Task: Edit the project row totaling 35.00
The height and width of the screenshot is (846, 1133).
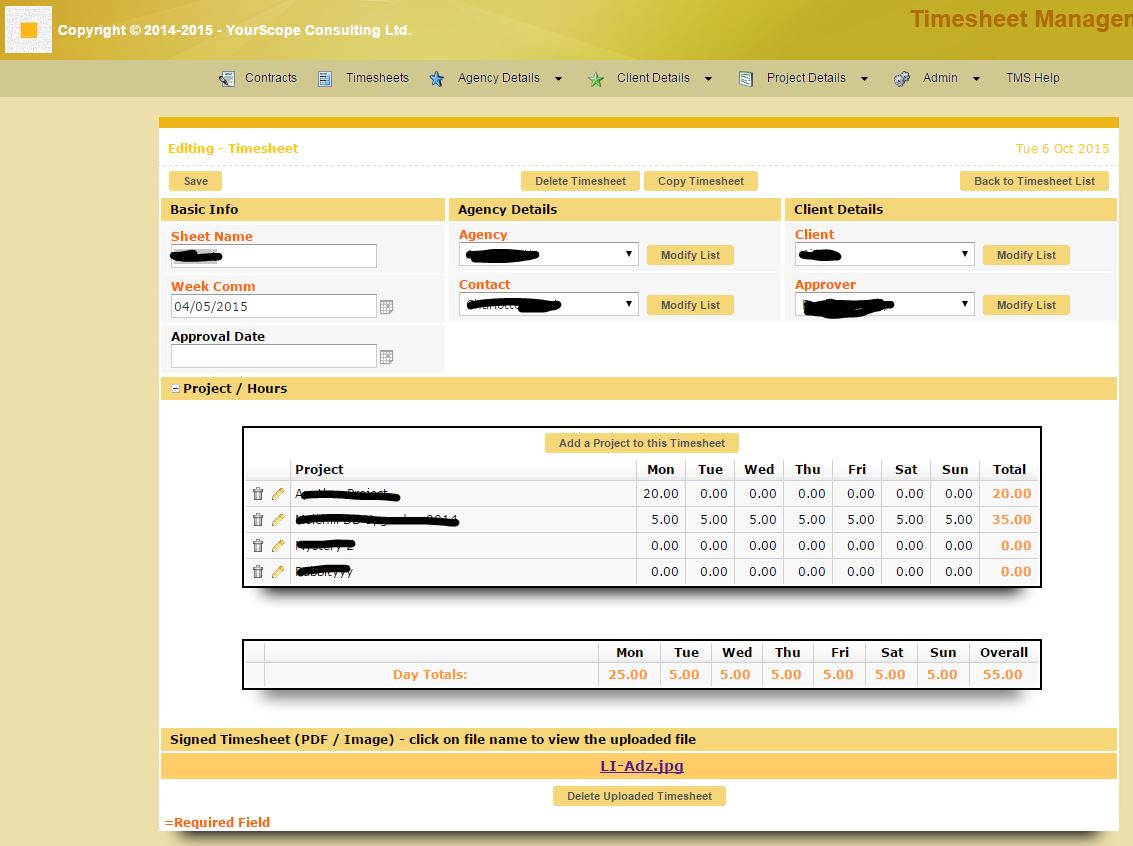Action: tap(278, 519)
